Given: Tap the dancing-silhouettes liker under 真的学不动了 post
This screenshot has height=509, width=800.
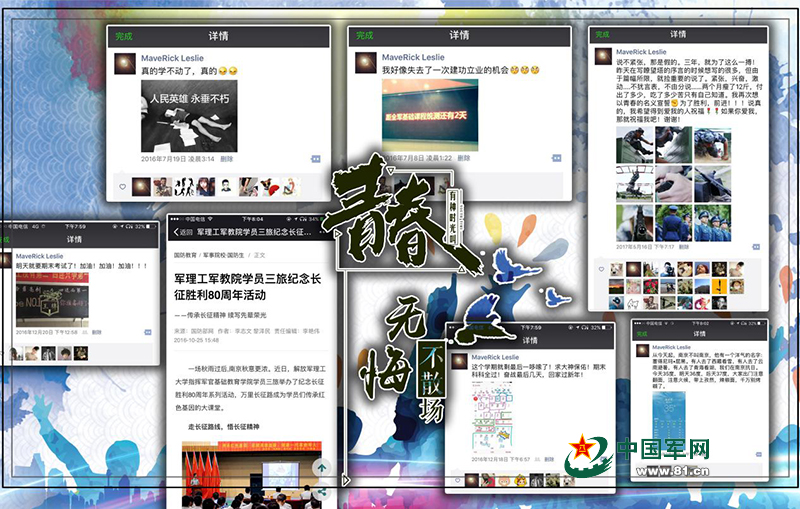Looking at the screenshot, I should [x=184, y=187].
